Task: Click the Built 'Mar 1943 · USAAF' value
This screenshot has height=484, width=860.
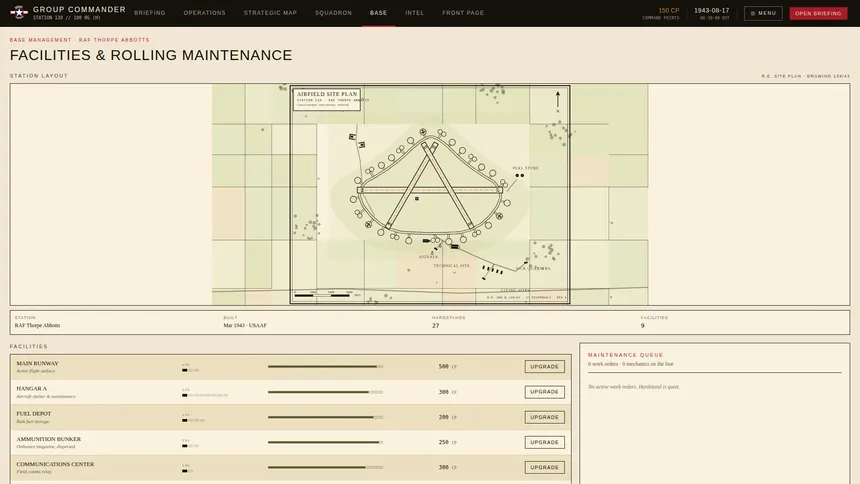Action: (x=245, y=325)
